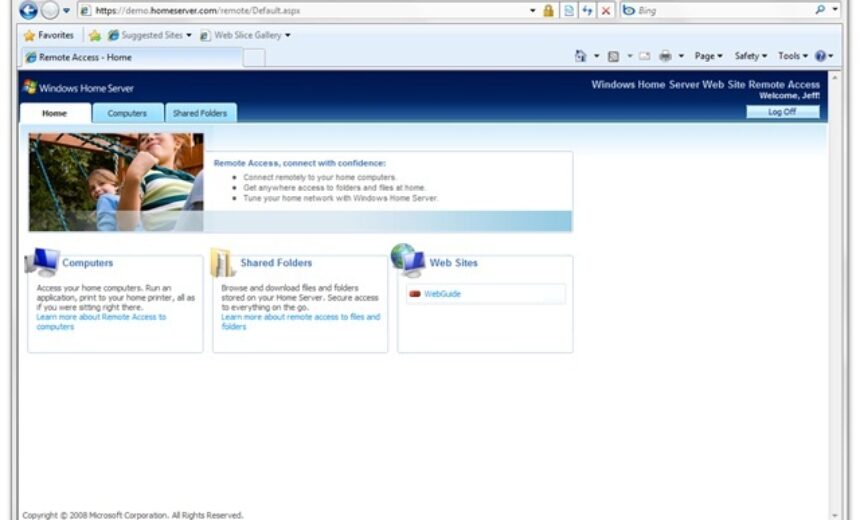Open Learn more about remote access to files link

click(x=301, y=322)
